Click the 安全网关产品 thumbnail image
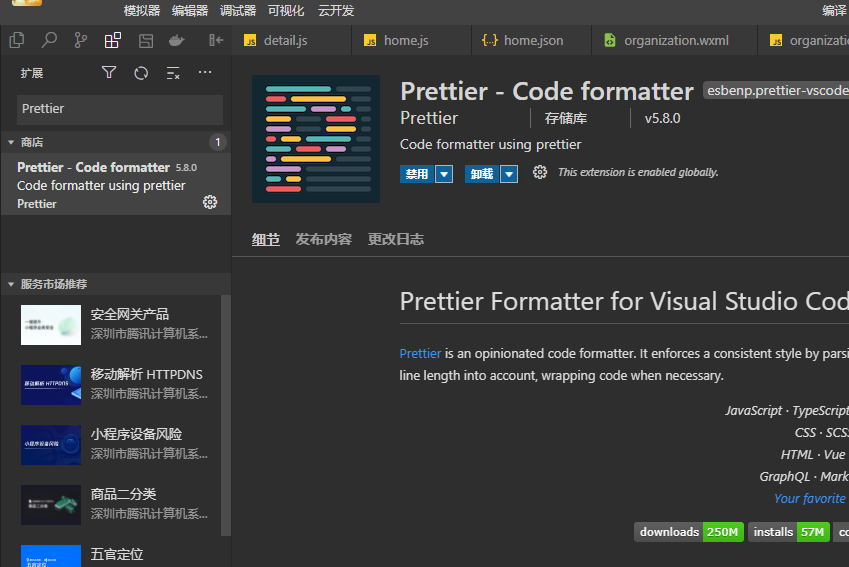849x567 pixels. pyautogui.click(x=51, y=325)
